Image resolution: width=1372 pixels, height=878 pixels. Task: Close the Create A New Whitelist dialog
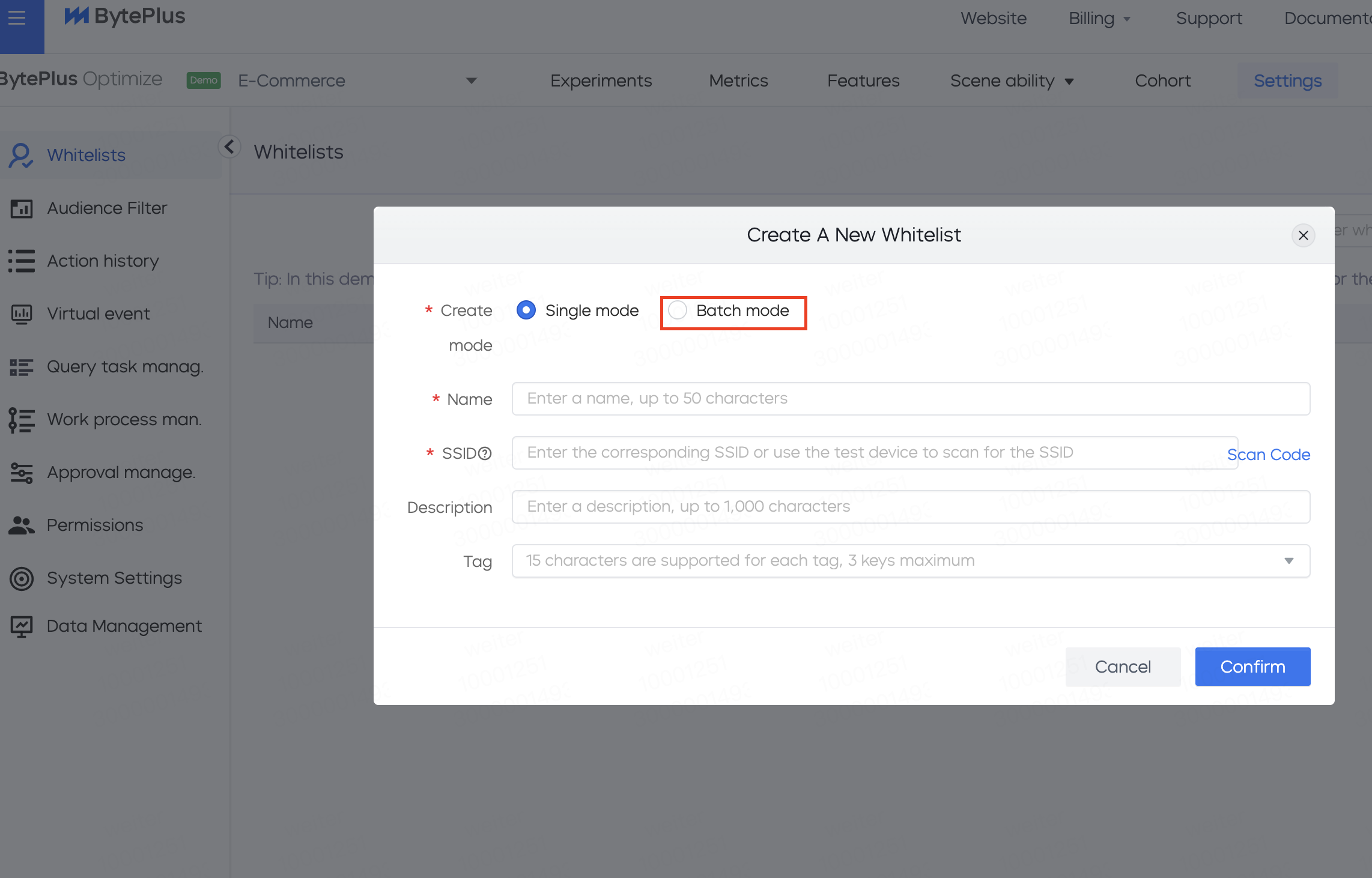point(1304,235)
